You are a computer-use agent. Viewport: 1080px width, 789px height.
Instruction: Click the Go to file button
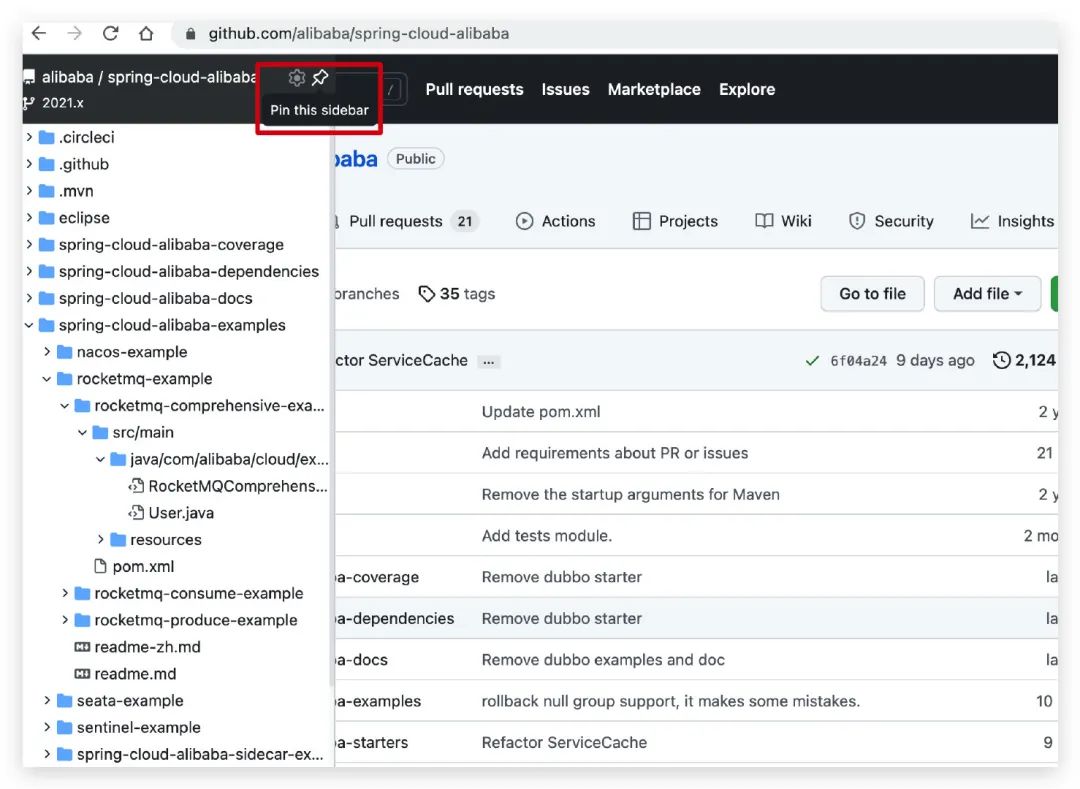pyautogui.click(x=872, y=294)
